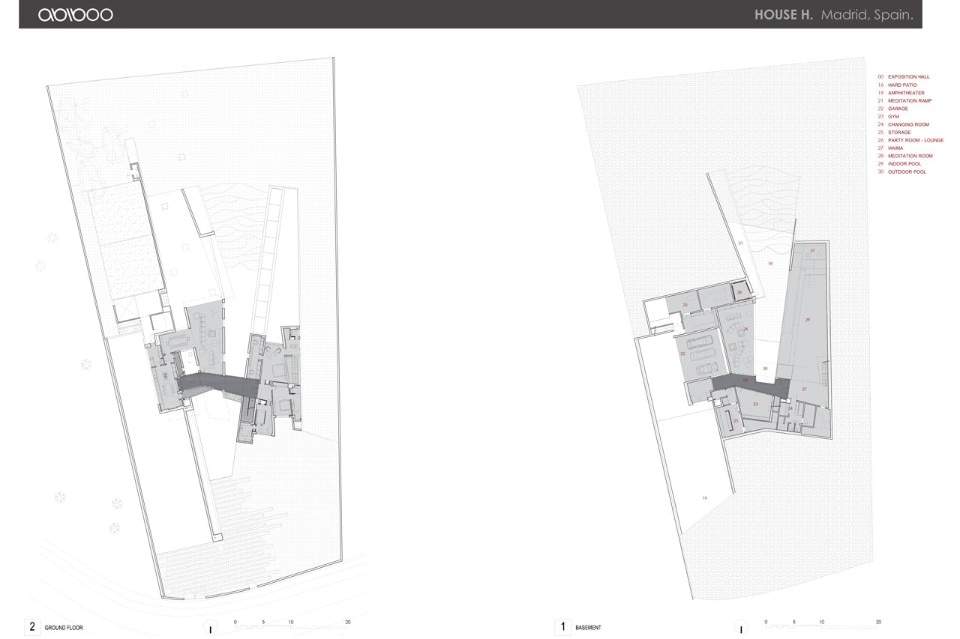Click the north arrow under basement plan
960x639 pixels.
[739, 628]
